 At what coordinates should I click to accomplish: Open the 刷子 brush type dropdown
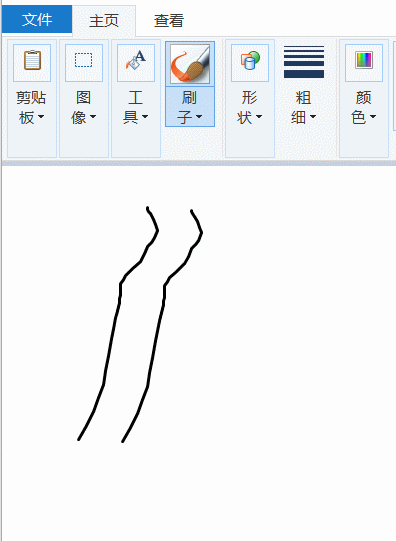(x=190, y=107)
